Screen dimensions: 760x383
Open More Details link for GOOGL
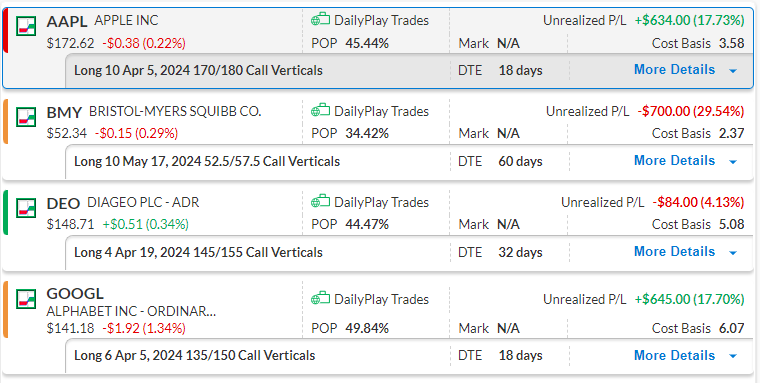pos(674,355)
